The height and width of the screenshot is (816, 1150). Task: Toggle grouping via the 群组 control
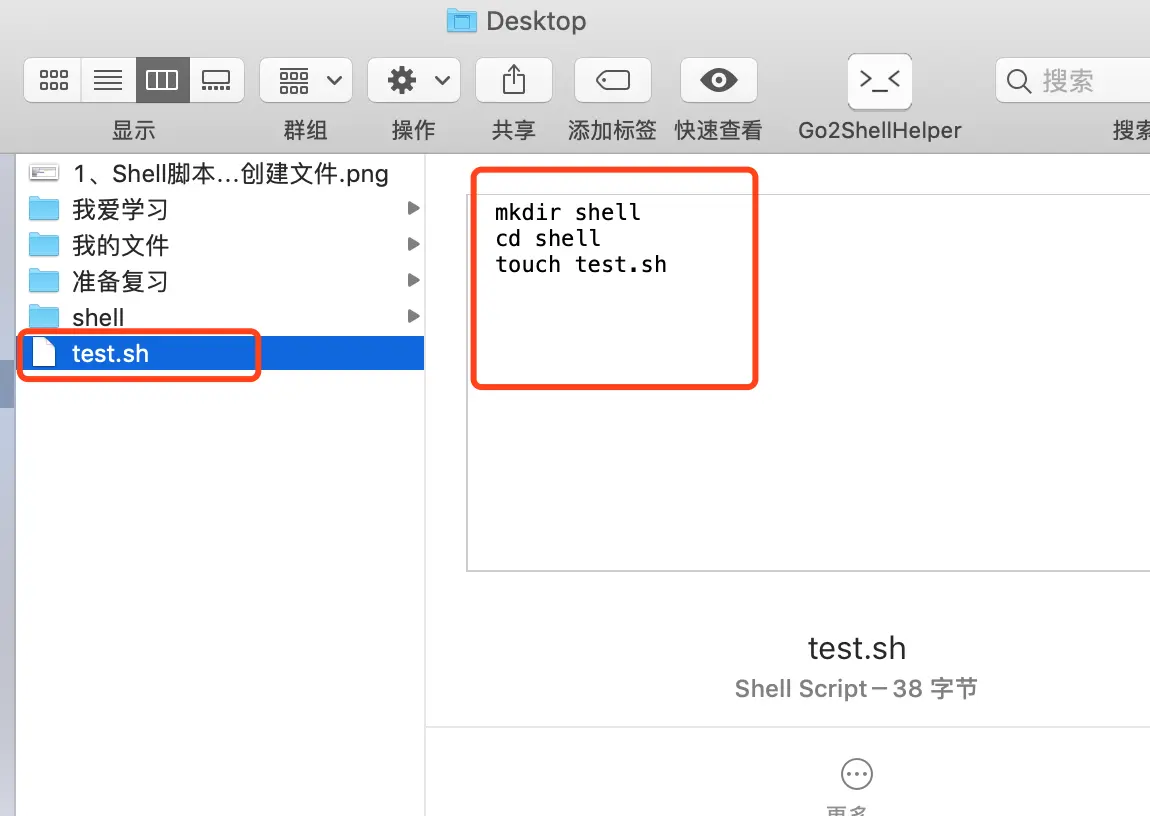coord(294,80)
